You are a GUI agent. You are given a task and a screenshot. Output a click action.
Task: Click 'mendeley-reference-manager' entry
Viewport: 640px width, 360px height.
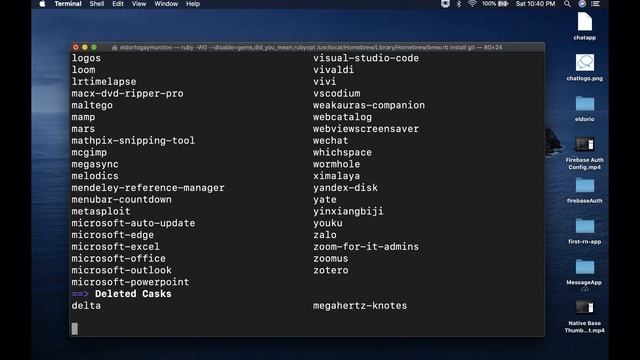[148, 188]
